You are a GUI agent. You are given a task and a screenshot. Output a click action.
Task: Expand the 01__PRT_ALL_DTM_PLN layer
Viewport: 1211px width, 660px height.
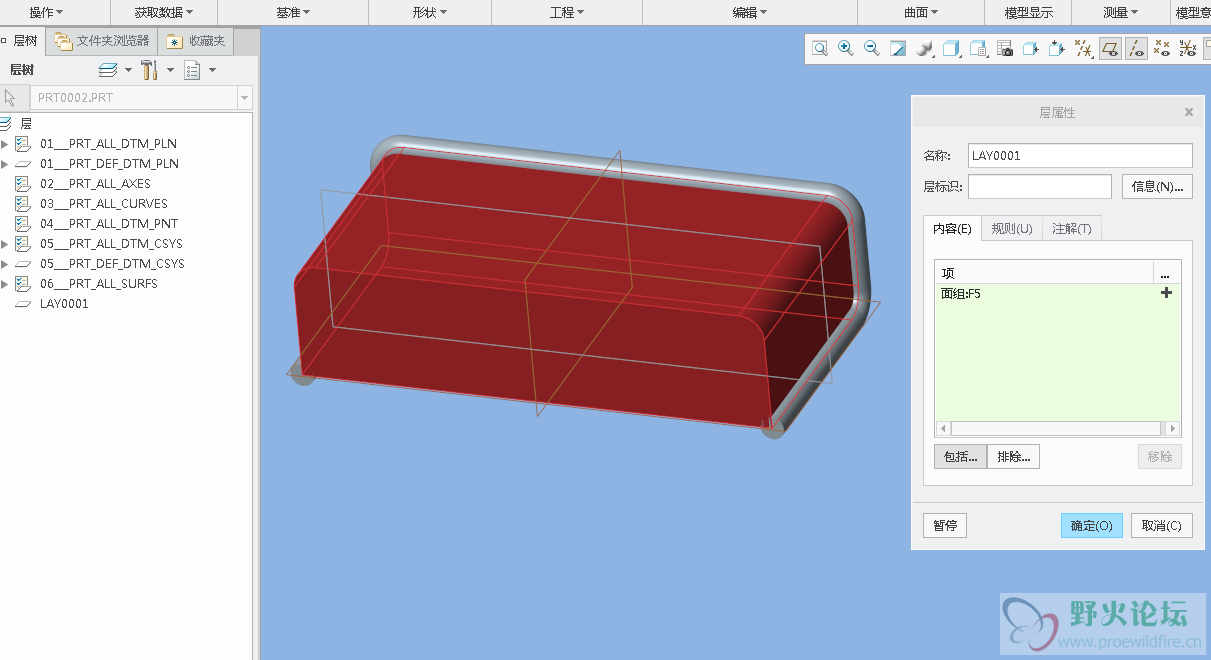point(5,144)
